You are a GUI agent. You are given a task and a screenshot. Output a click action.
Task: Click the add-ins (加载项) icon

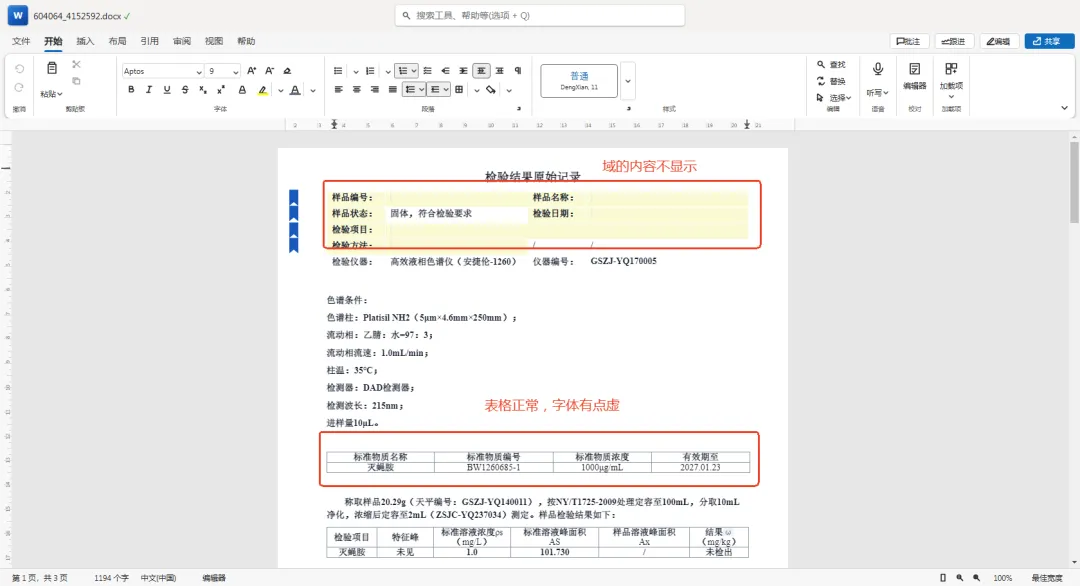[951, 69]
